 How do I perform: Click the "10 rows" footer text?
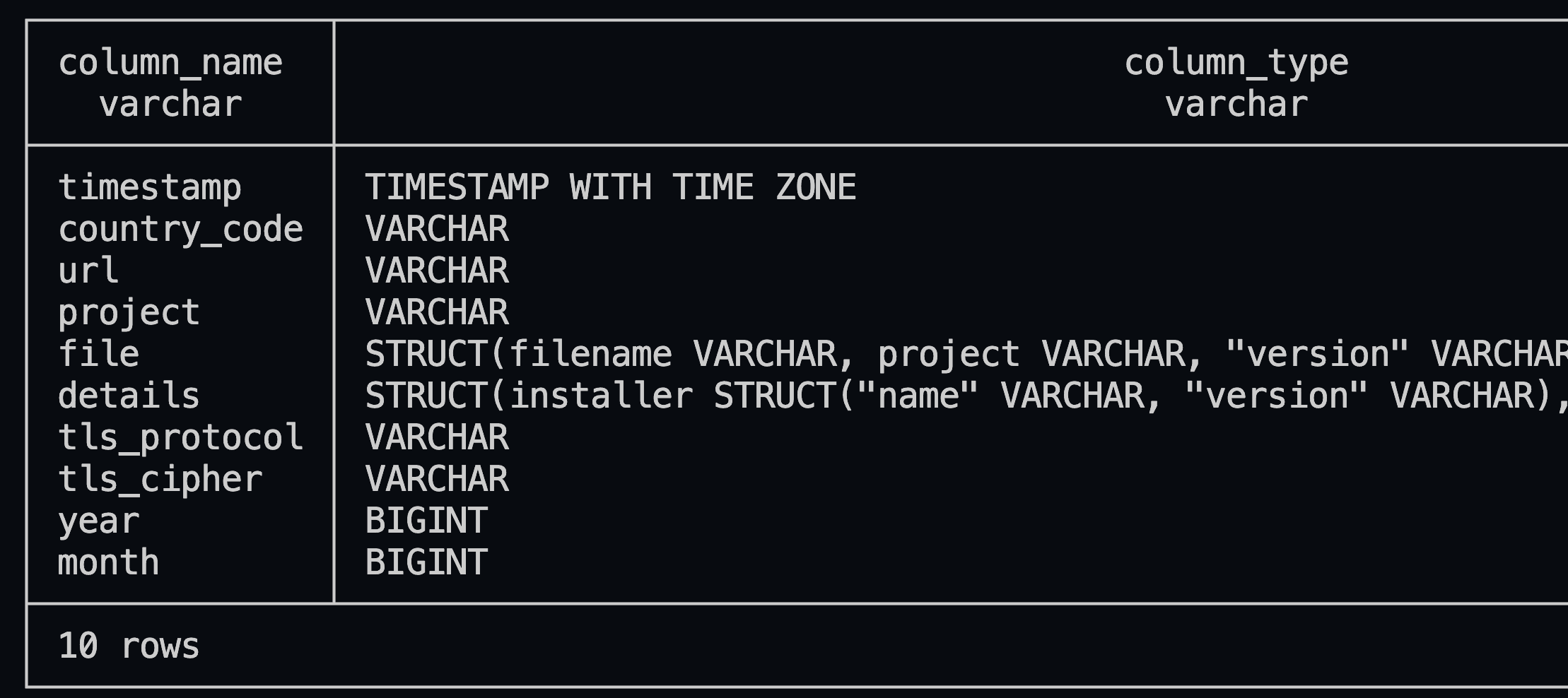pos(129,646)
